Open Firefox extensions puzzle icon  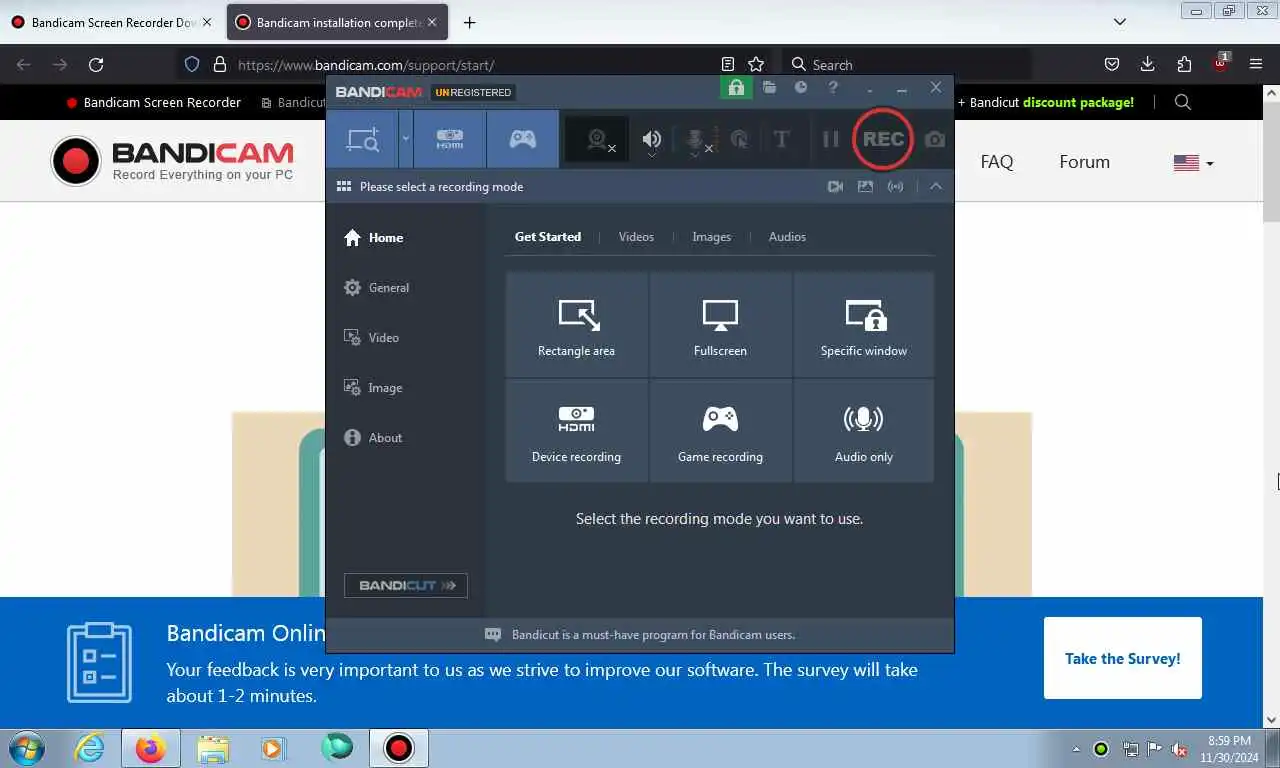click(x=1184, y=64)
